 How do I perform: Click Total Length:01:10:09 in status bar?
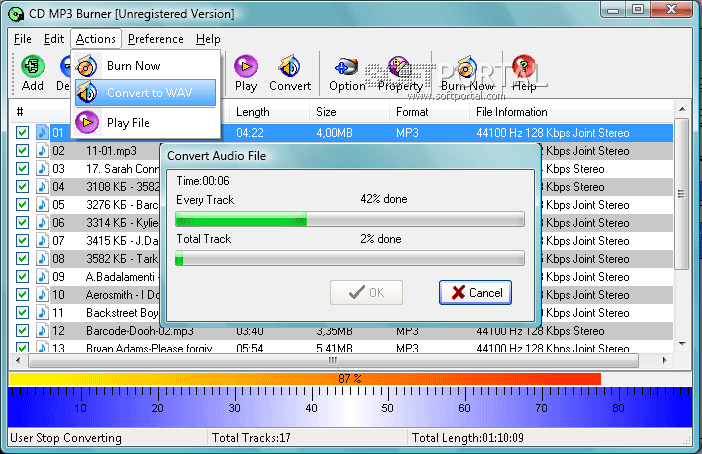(467, 437)
